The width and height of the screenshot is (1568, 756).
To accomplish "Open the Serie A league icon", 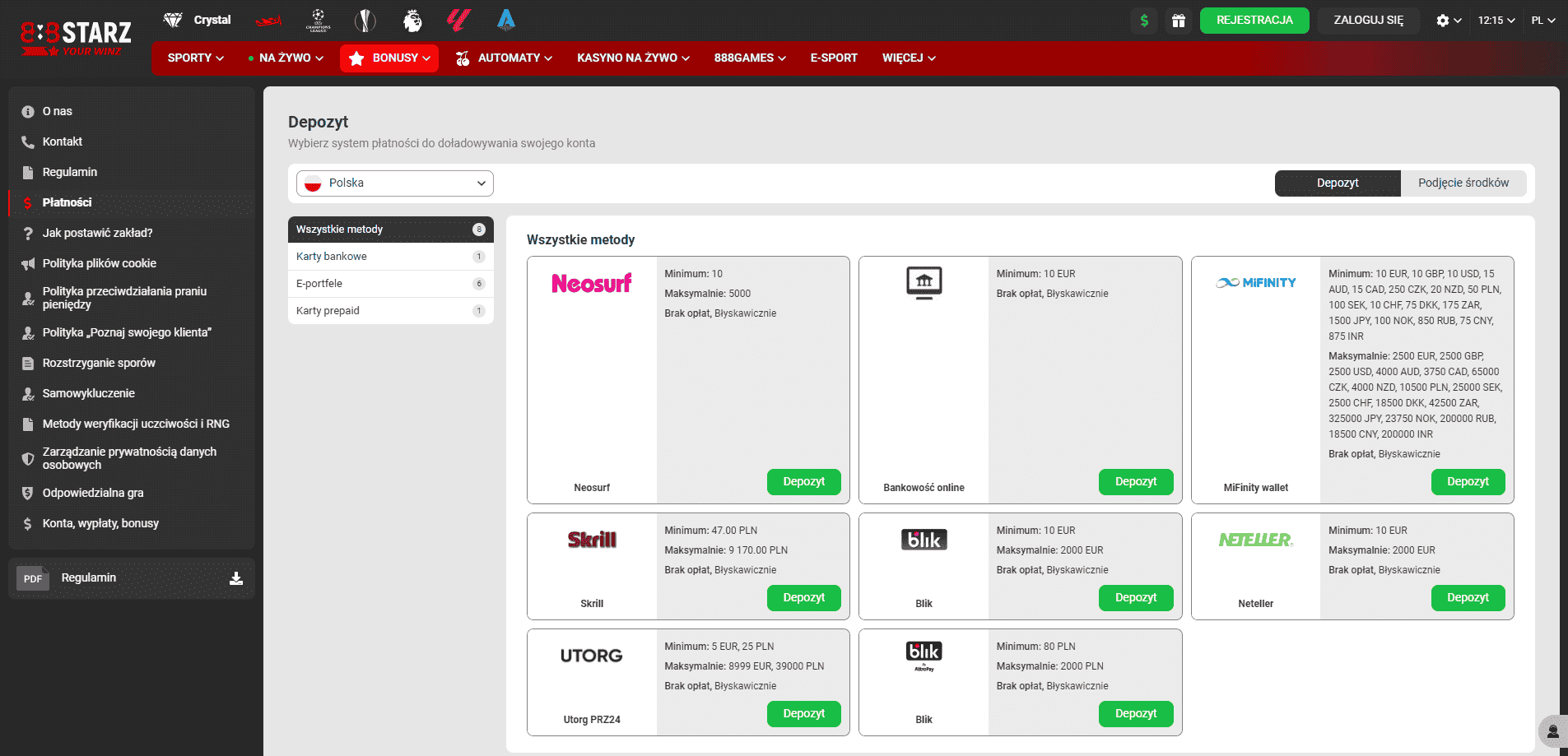I will (506, 20).
